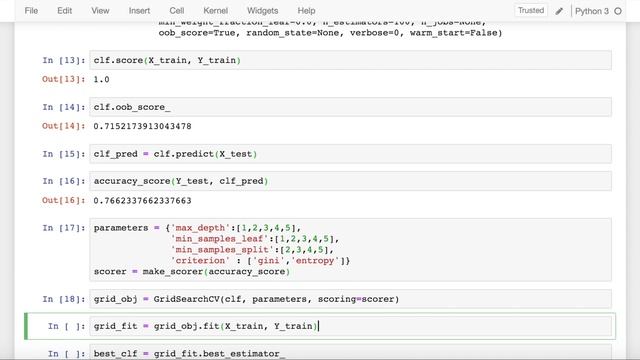The width and height of the screenshot is (640, 360).
Task: Click into cell In [13] clf.score code
Action: coord(350,60)
